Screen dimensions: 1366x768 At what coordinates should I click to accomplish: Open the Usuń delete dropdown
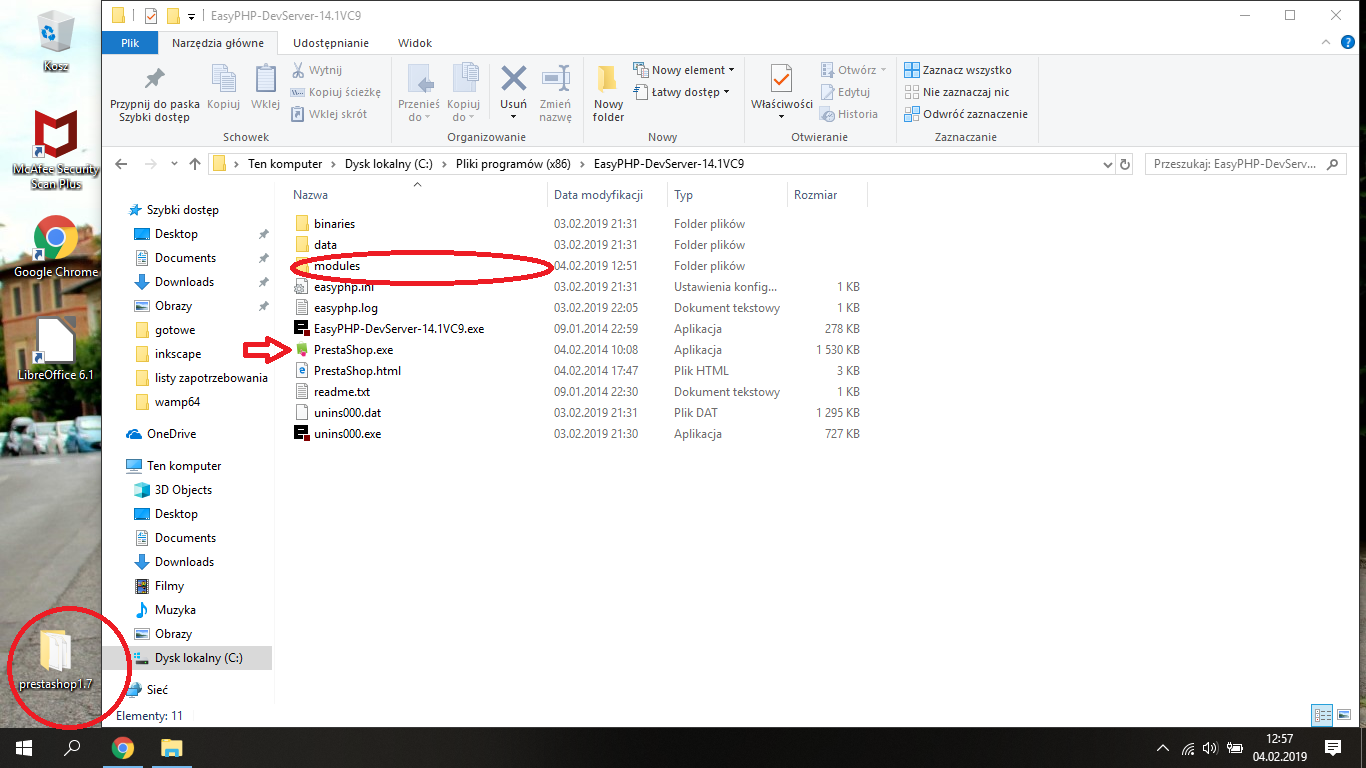click(x=514, y=93)
